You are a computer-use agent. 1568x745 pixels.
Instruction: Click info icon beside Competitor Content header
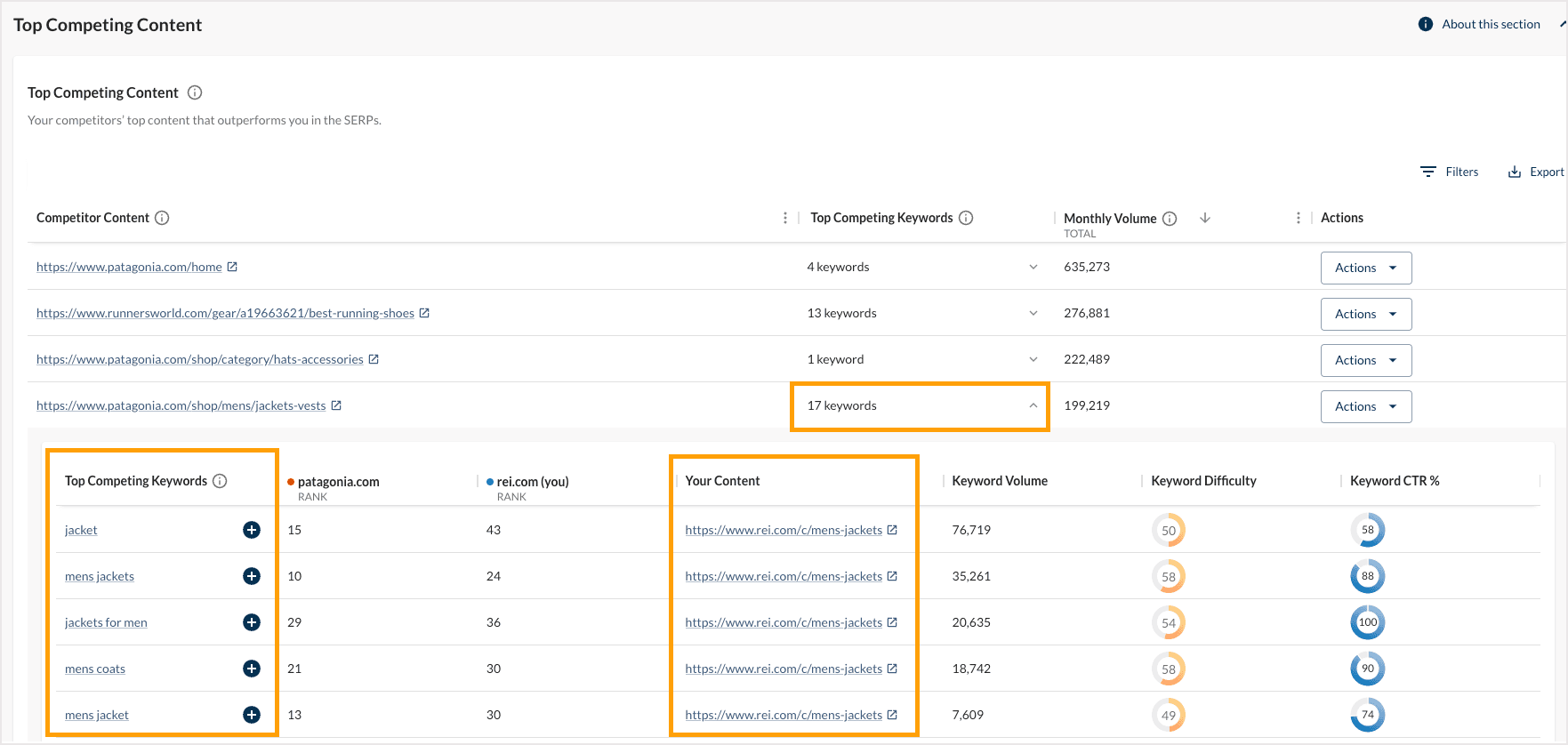[x=162, y=218]
